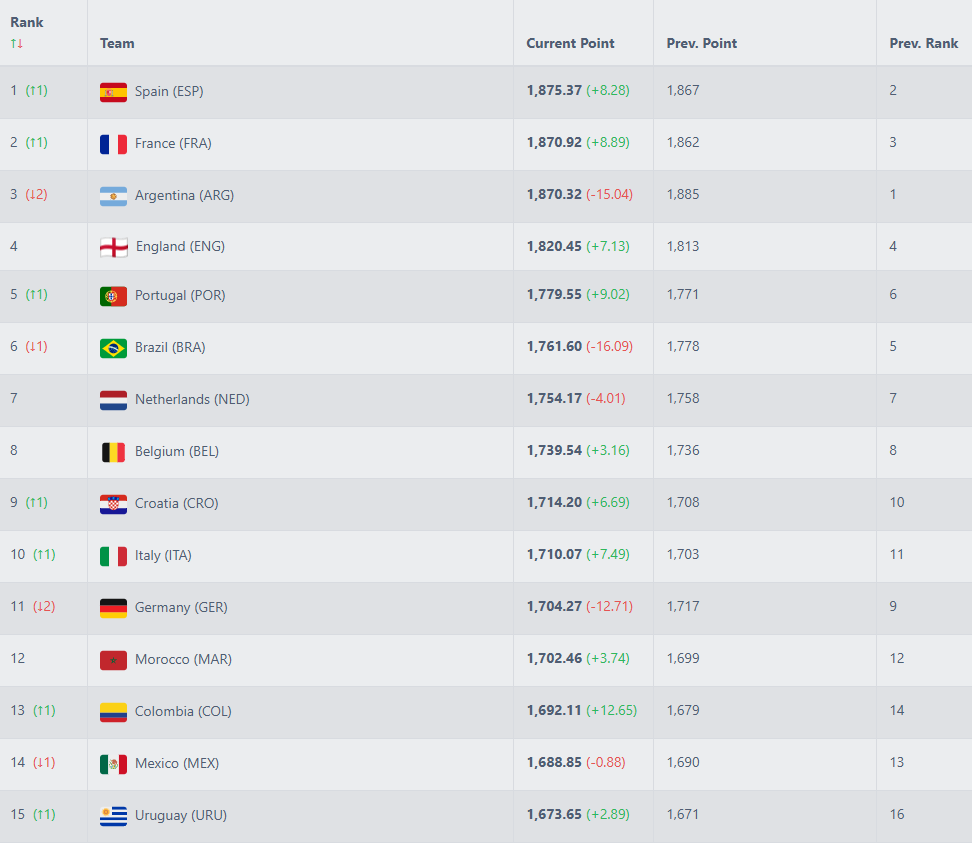Click the Croatia flag icon
This screenshot has width=972, height=843.
(113, 504)
